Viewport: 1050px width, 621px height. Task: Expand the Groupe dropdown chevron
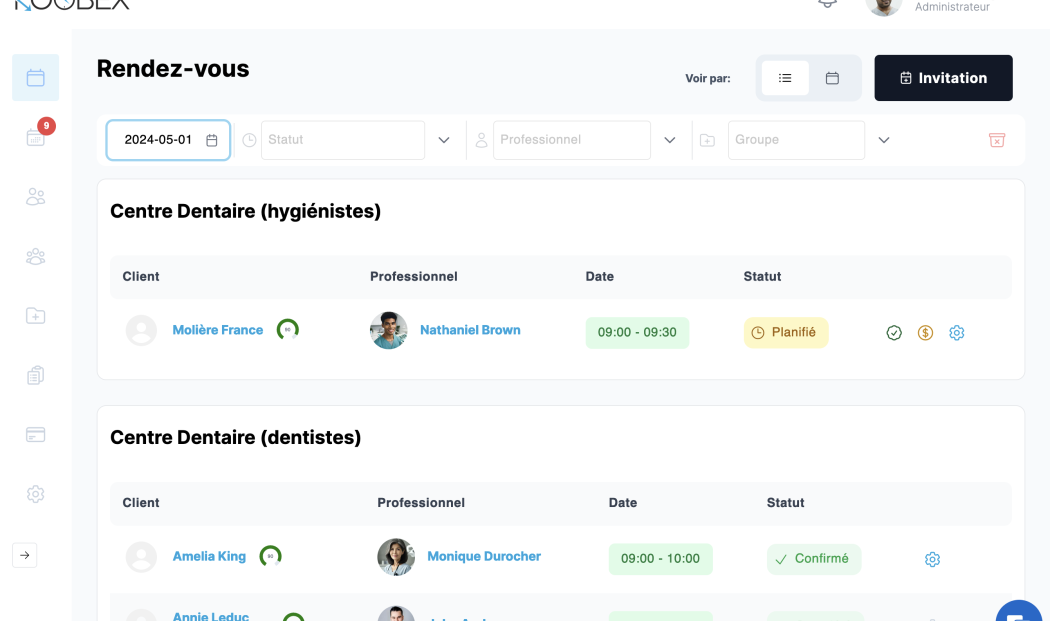click(x=884, y=140)
